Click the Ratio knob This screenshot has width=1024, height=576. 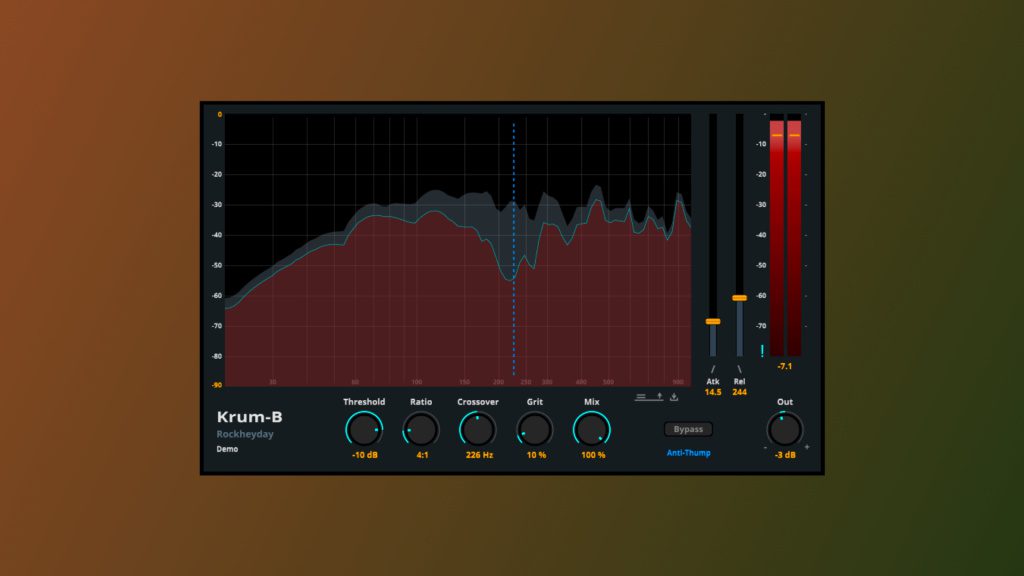421,430
